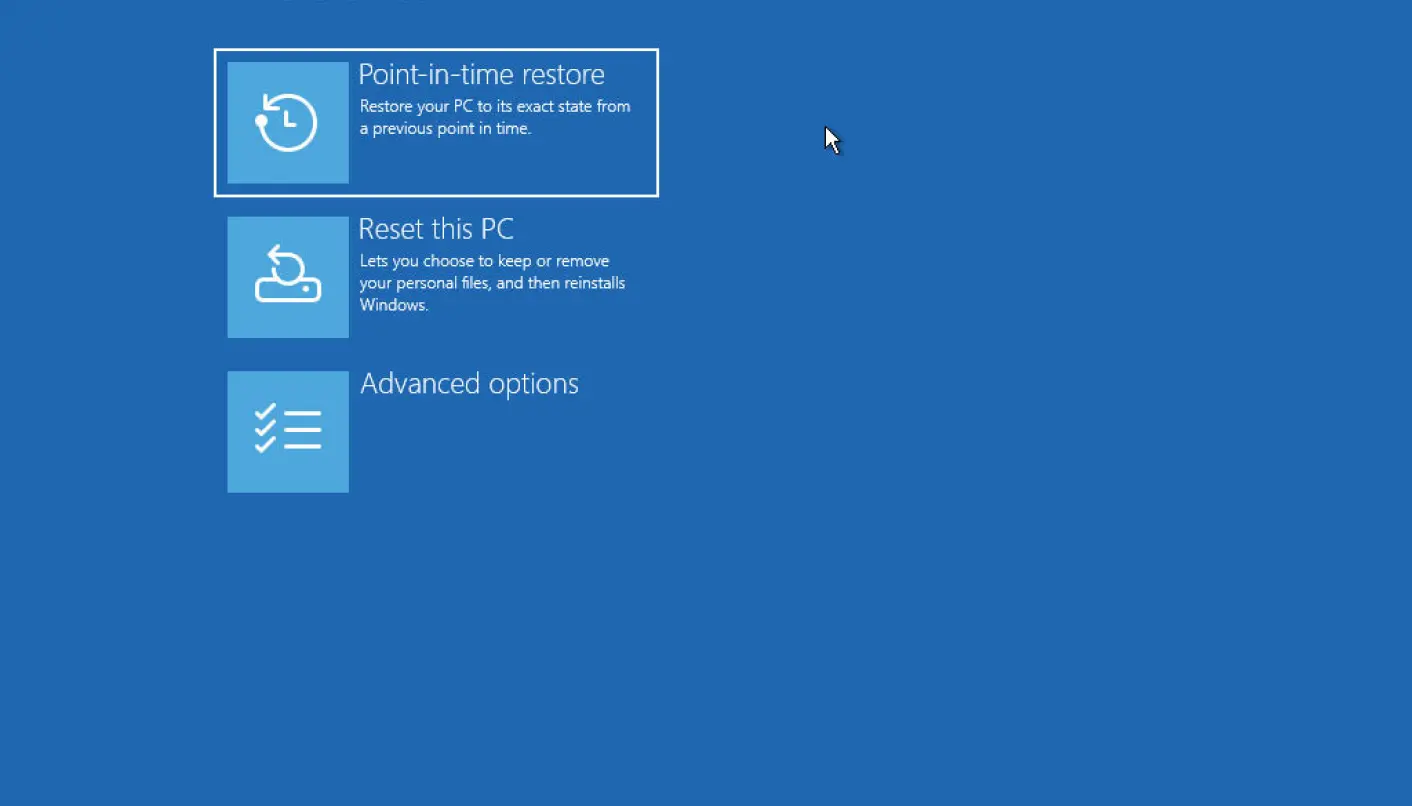
Task: Select the Reset this PC title
Action: pyautogui.click(x=436, y=229)
